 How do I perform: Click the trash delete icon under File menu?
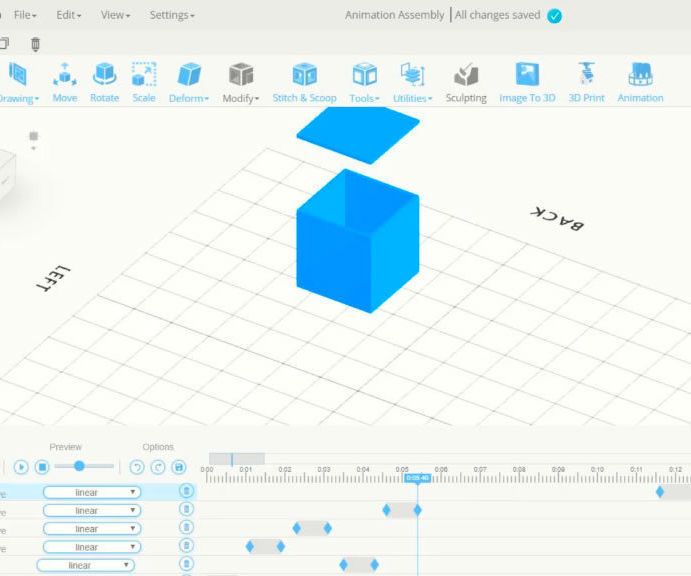35,44
